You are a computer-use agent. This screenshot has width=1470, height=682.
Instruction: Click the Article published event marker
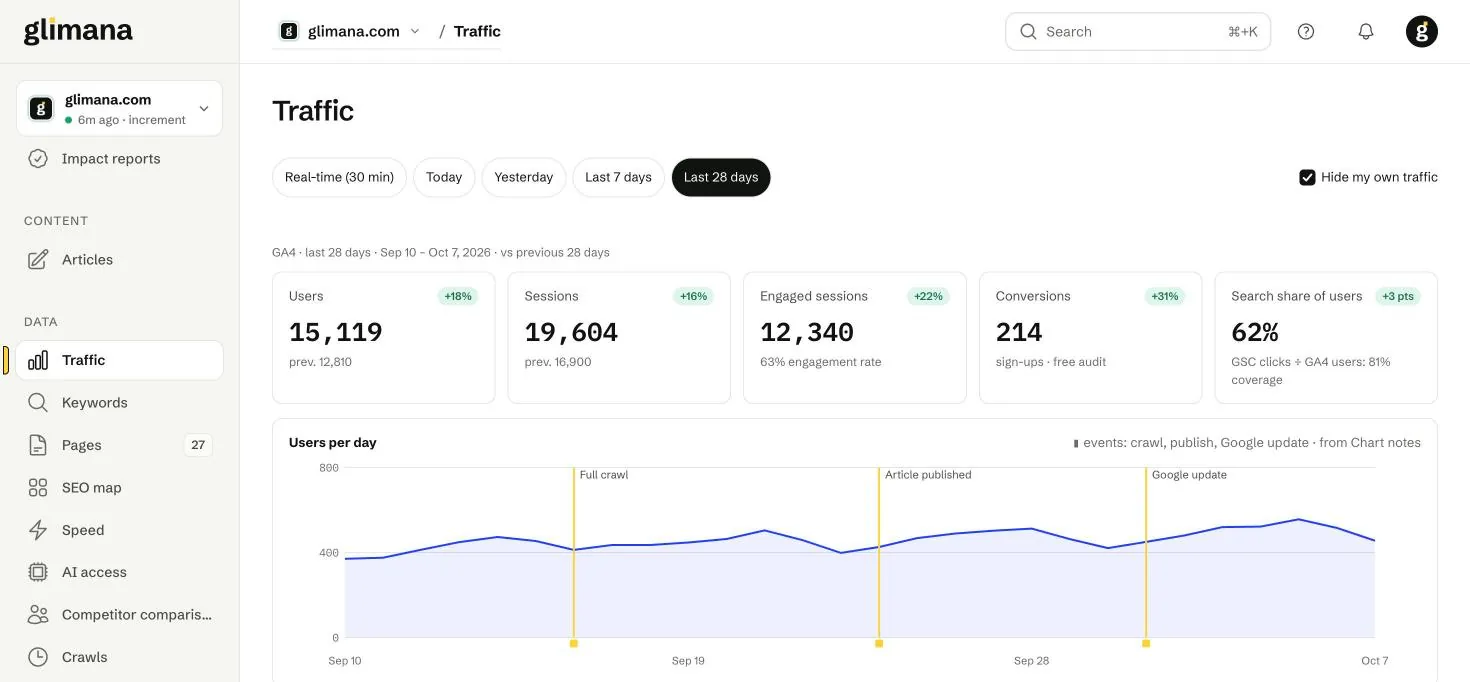(x=879, y=644)
